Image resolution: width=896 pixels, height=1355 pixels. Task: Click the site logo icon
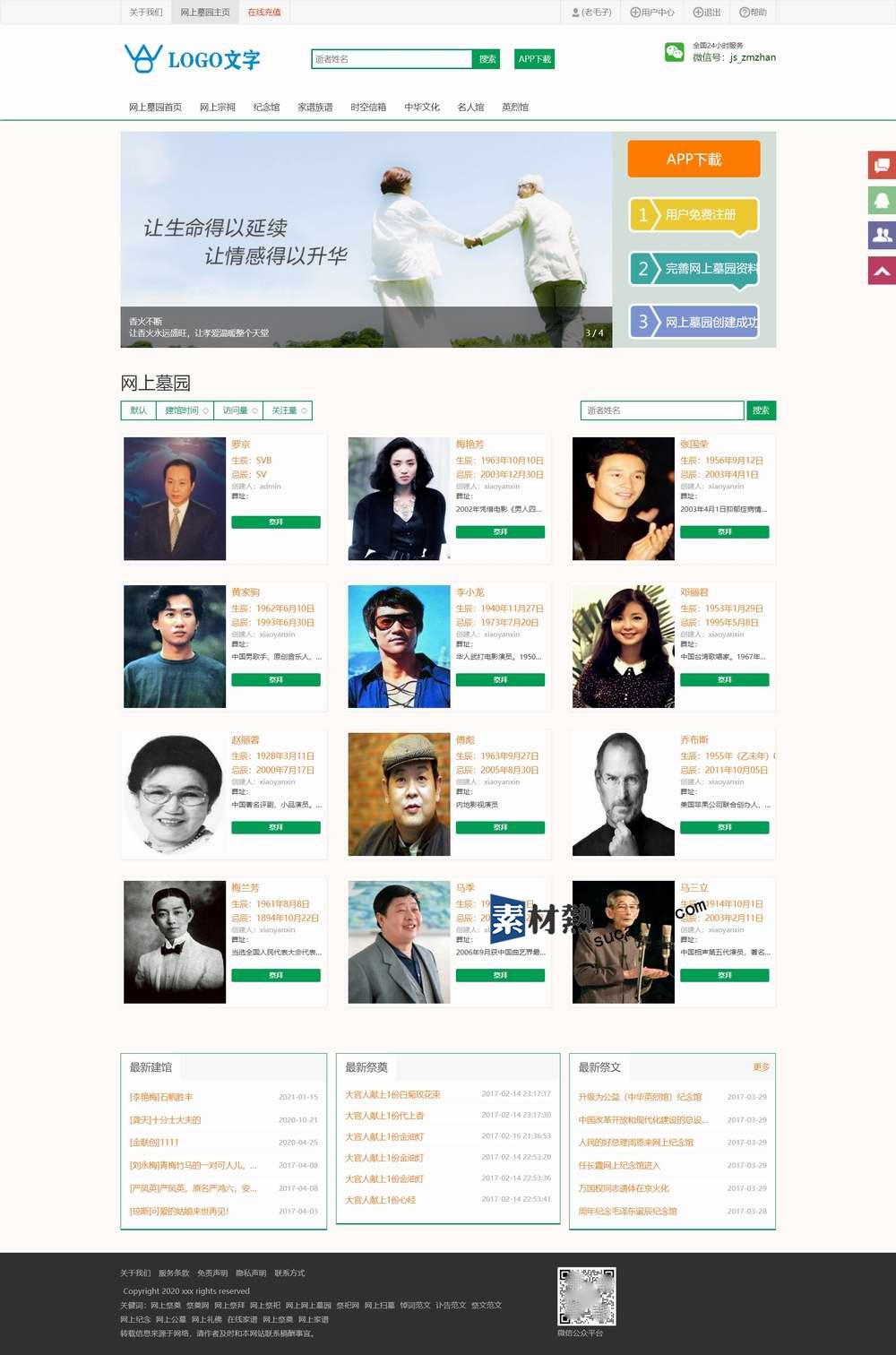pyautogui.click(x=143, y=58)
